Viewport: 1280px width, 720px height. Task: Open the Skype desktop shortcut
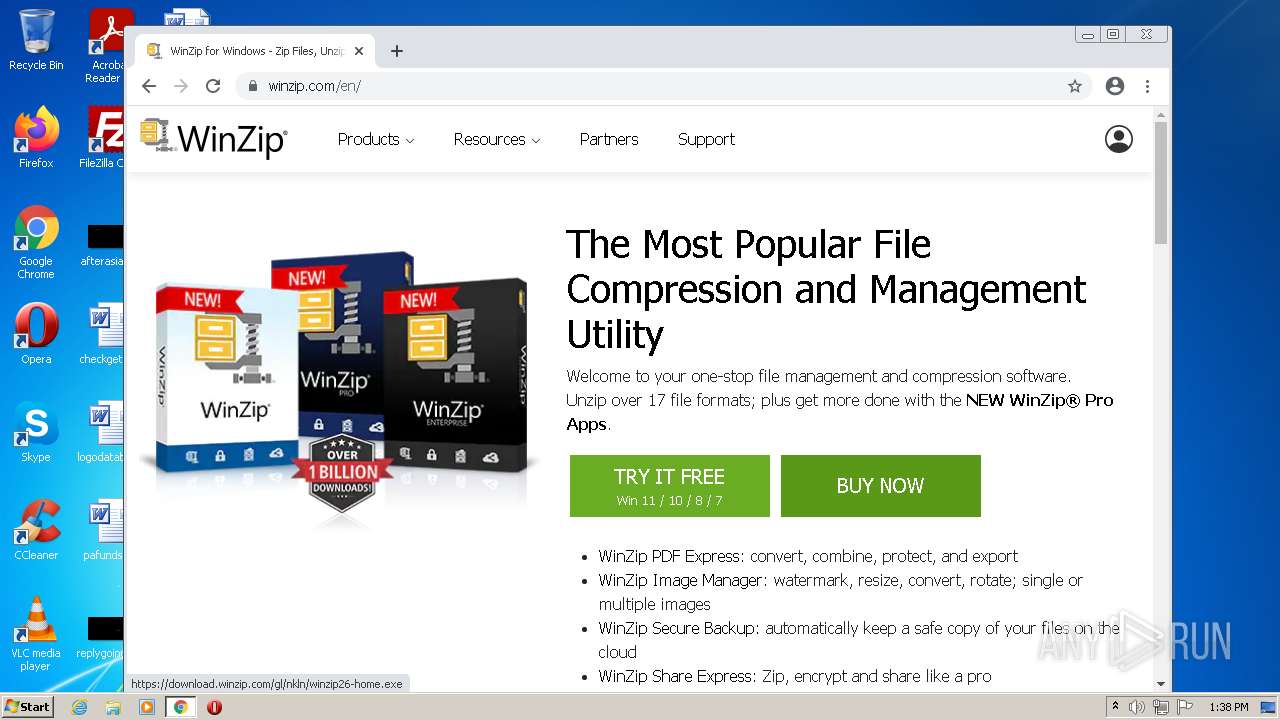pos(36,432)
